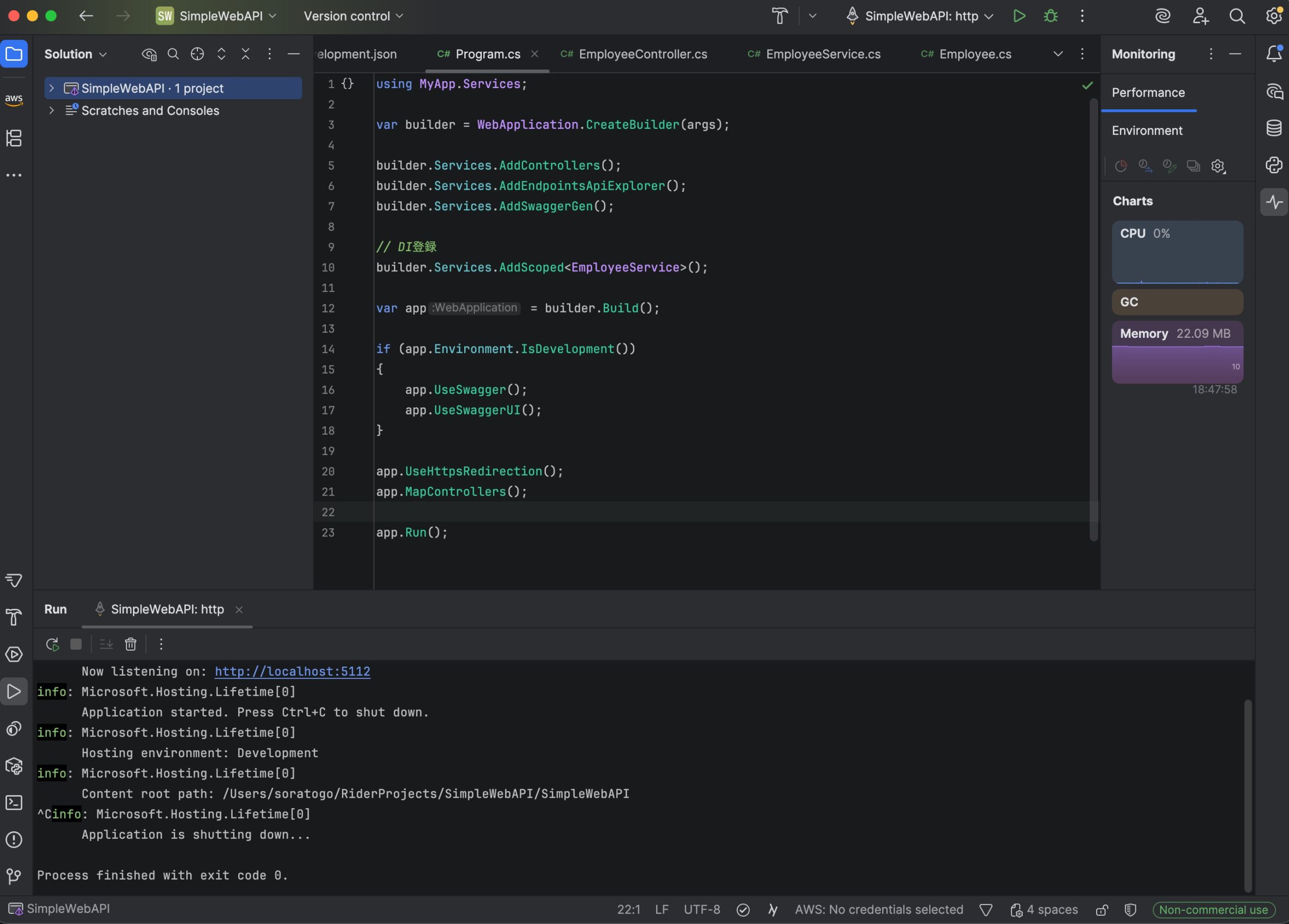The image size is (1289, 924).
Task: Open the Terminal tool window
Action: tap(14, 802)
